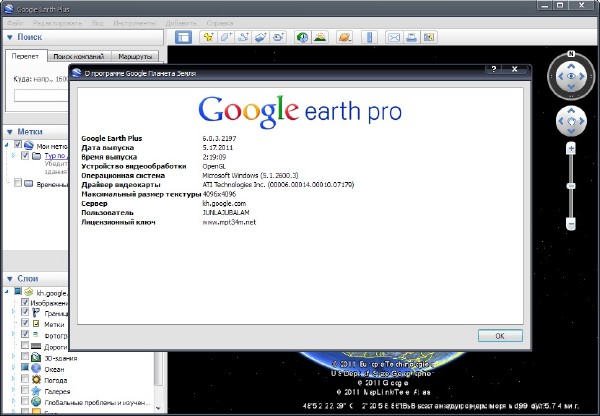The width and height of the screenshot is (600, 416).
Task: Collapse the Слои panel header
Action: click(x=10, y=278)
